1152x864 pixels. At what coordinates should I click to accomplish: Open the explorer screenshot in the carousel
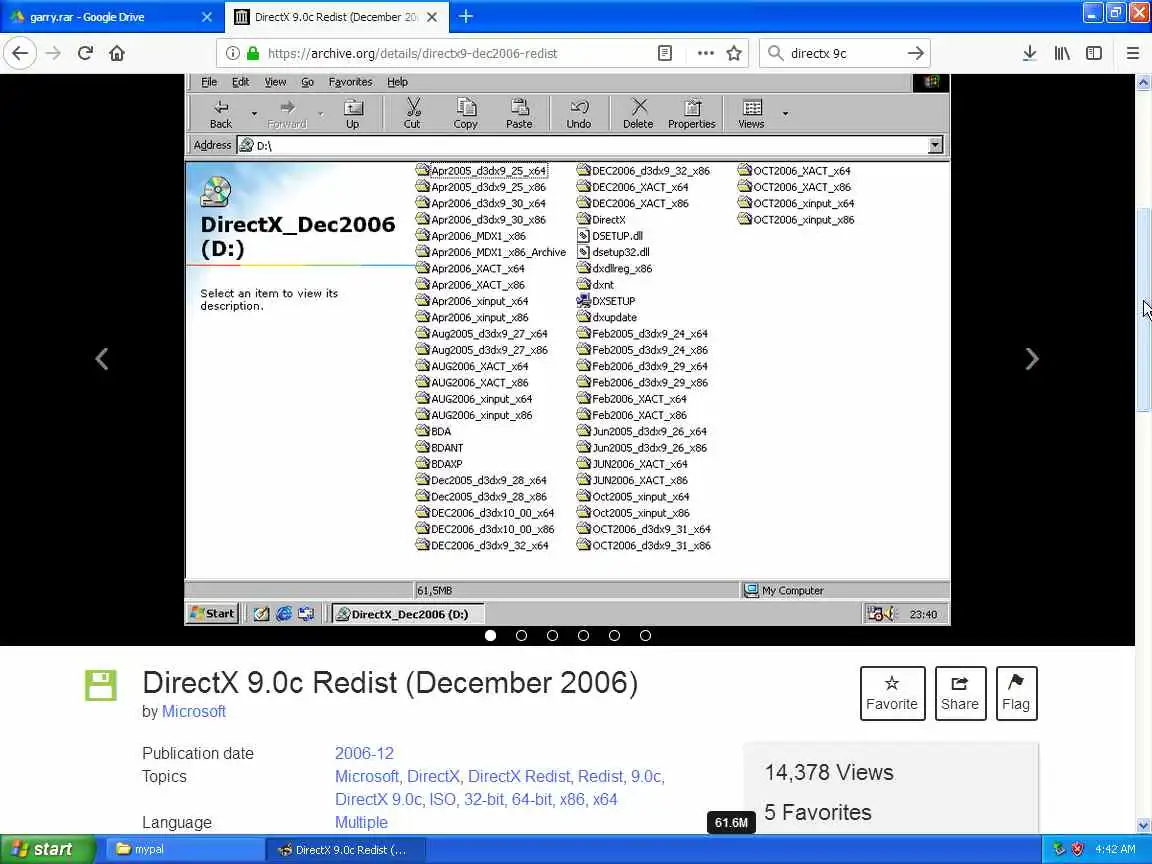[567, 350]
